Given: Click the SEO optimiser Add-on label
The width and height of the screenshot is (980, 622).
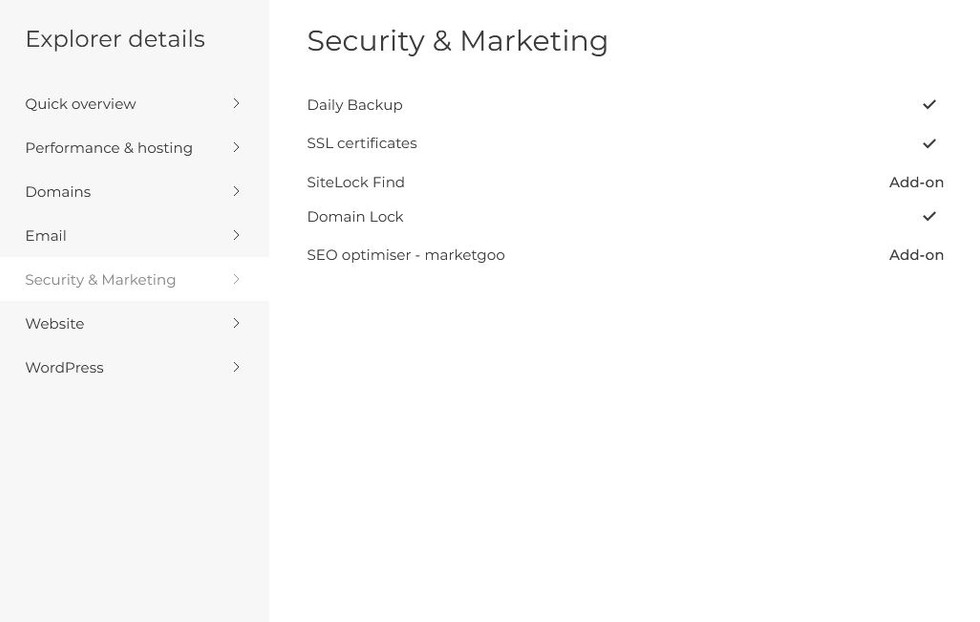Looking at the screenshot, I should click(916, 255).
